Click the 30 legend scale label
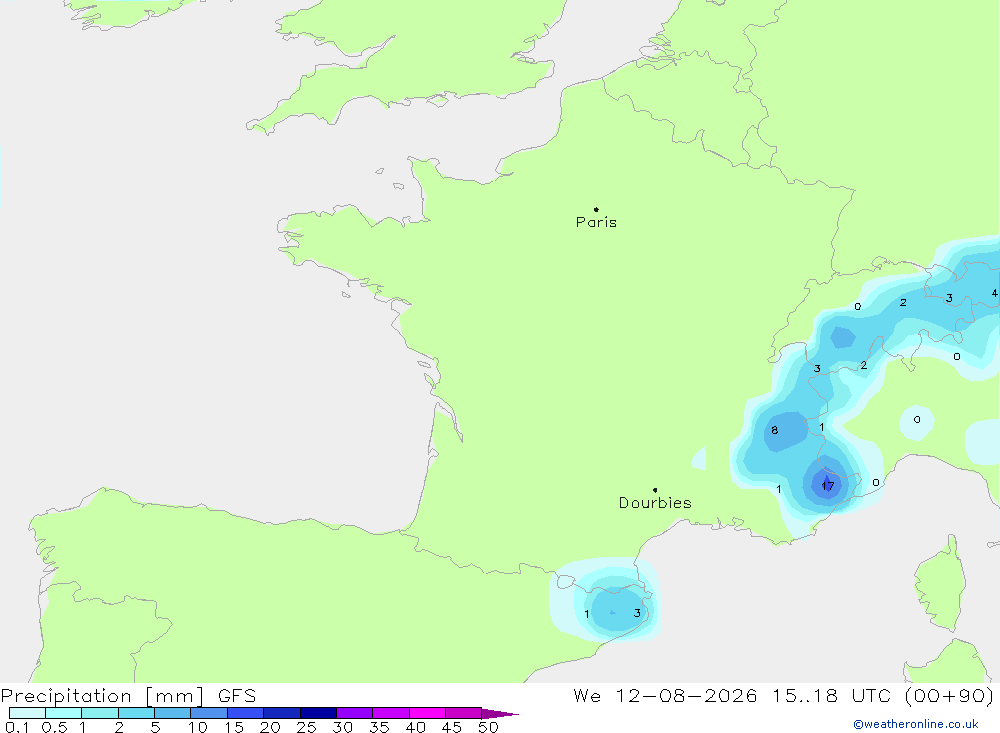This screenshot has height=733, width=1000. 343,727
